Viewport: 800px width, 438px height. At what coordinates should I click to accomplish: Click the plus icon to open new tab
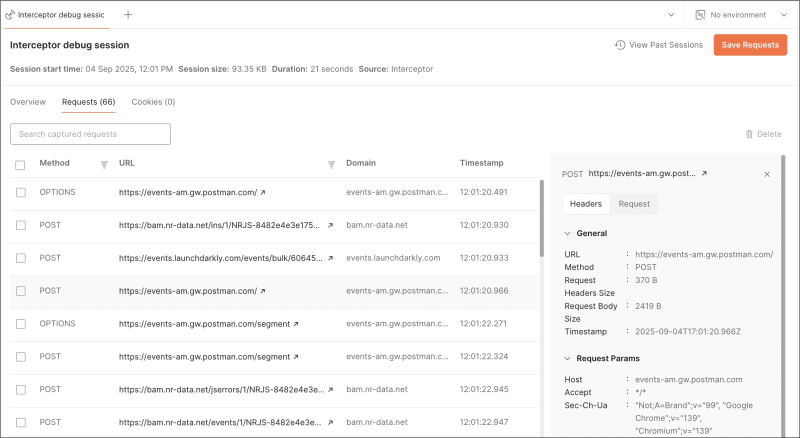[x=128, y=15]
